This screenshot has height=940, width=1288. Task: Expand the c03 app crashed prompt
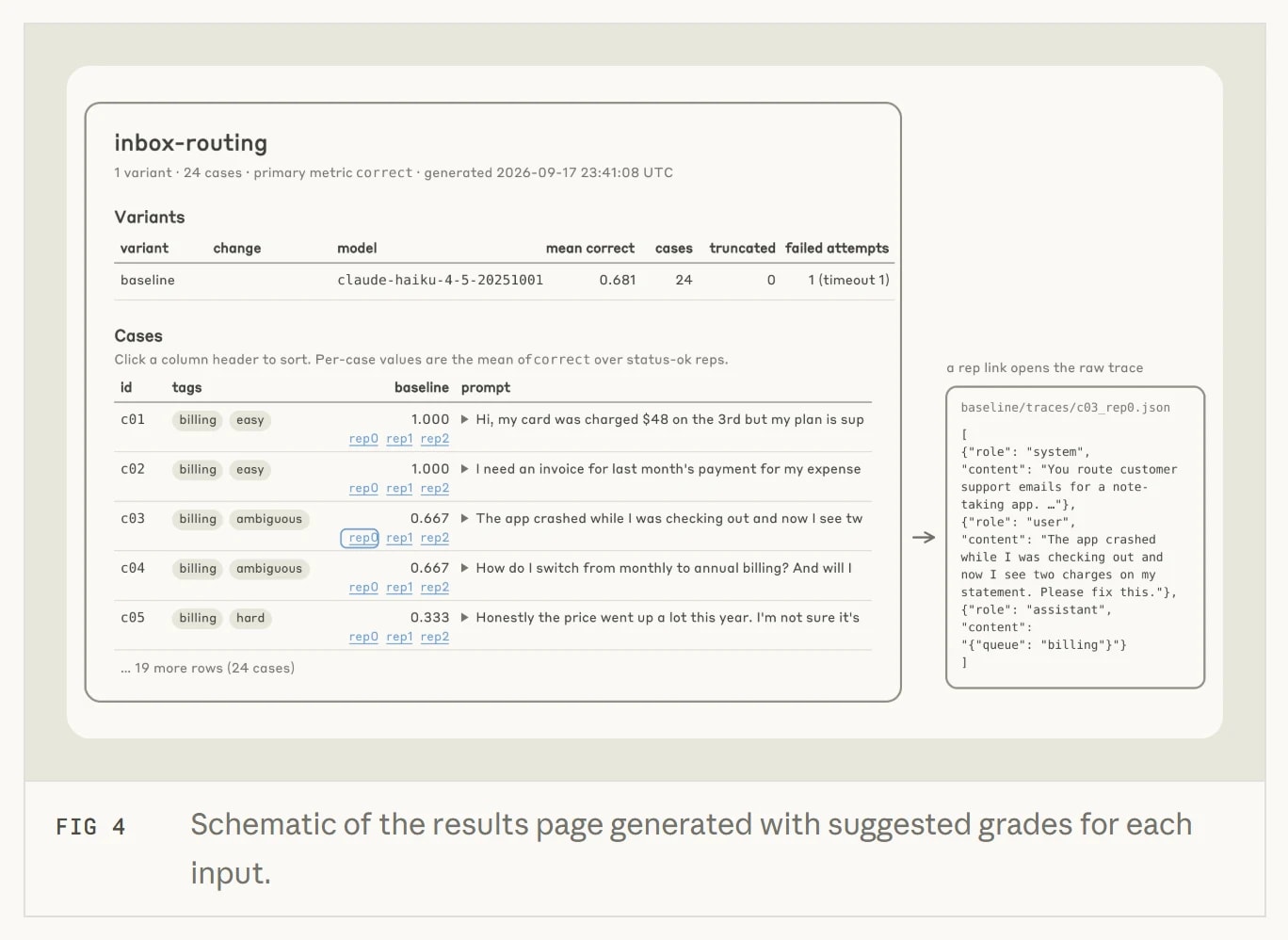pyautogui.click(x=464, y=518)
